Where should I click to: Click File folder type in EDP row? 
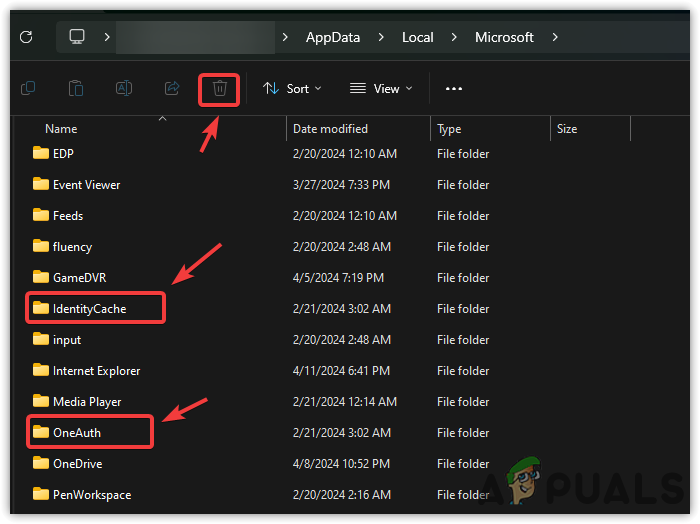(463, 154)
